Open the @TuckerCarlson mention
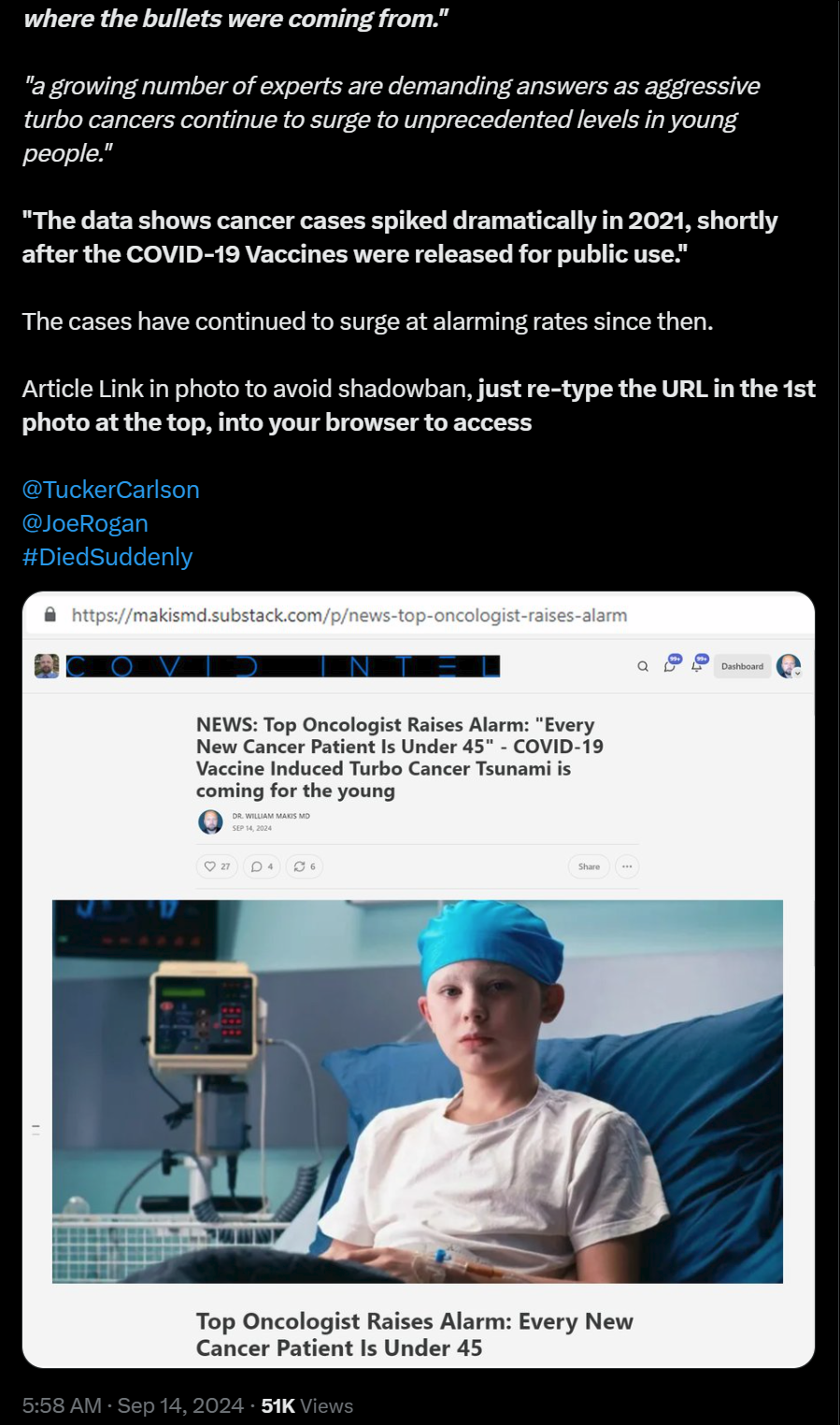 click(111, 490)
